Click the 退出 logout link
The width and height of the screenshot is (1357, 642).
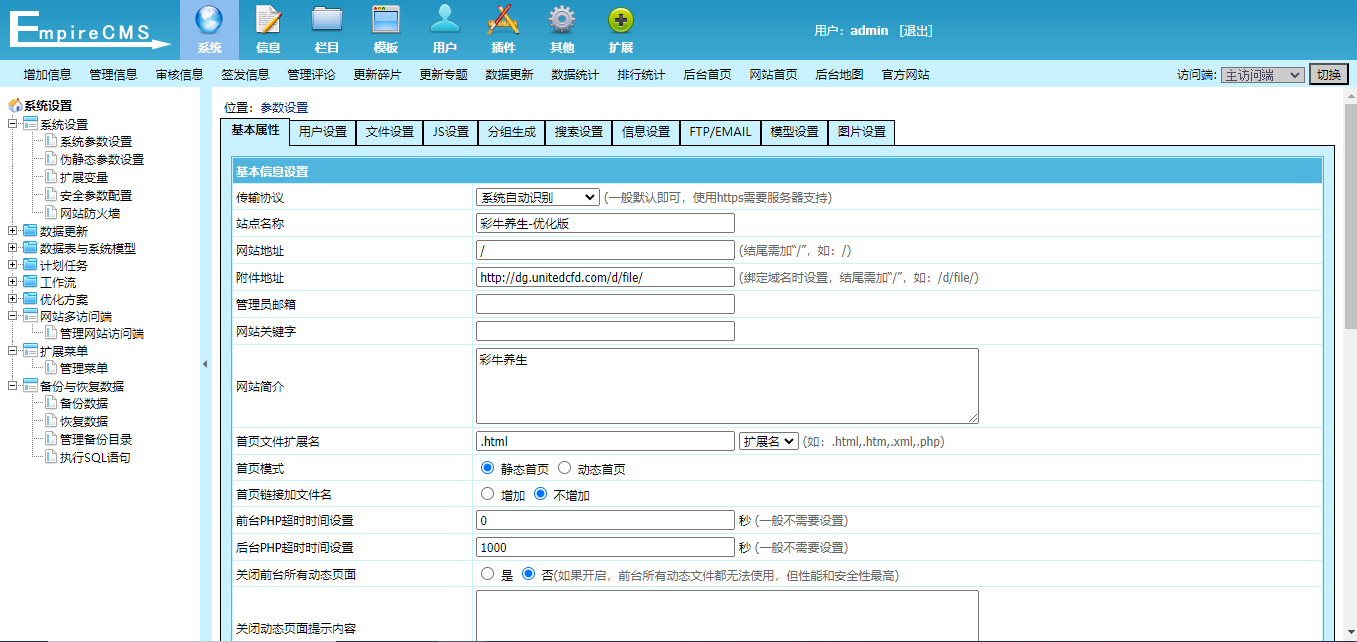(x=915, y=31)
